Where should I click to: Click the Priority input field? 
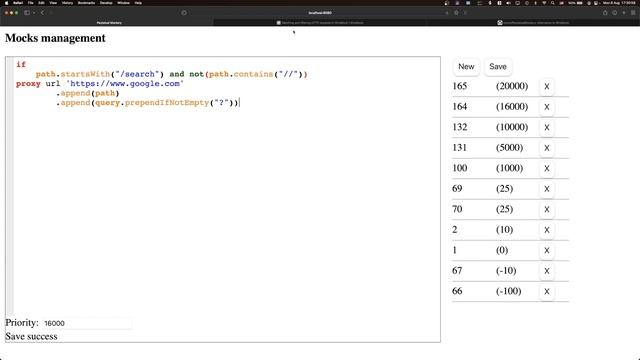(x=87, y=323)
